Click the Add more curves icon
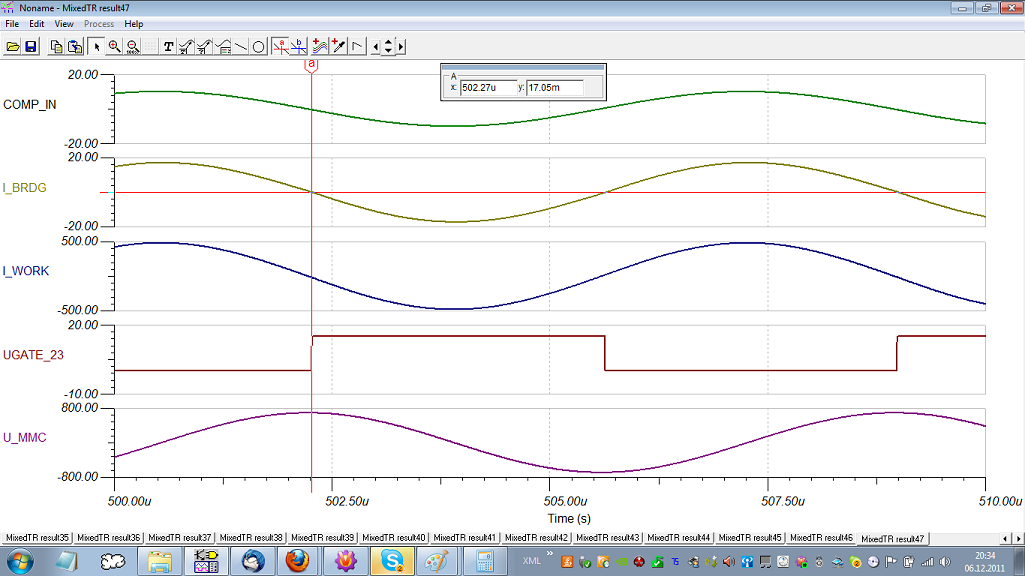This screenshot has width=1025, height=576. [320, 46]
